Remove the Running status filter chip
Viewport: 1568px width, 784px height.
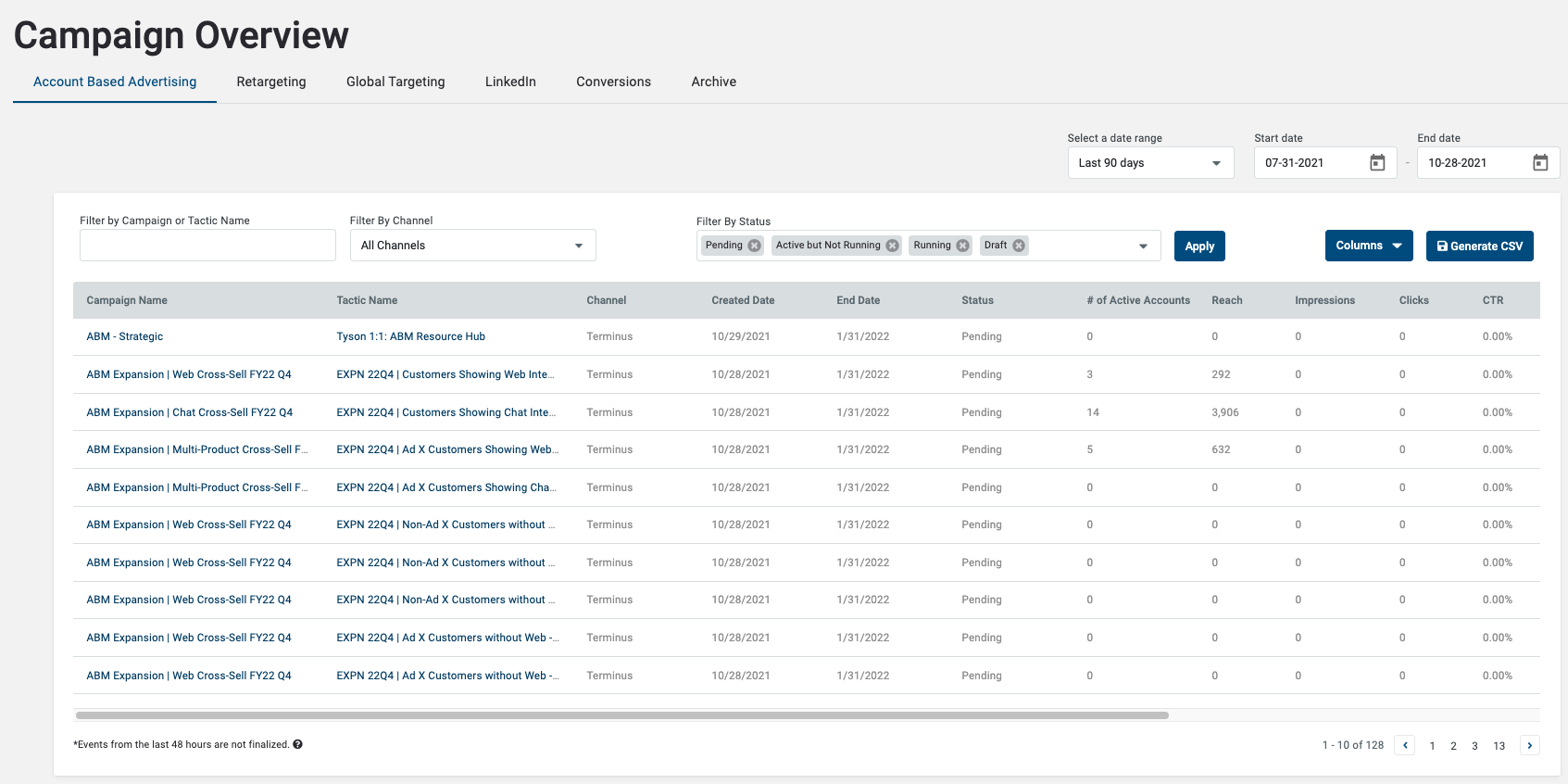click(x=962, y=246)
